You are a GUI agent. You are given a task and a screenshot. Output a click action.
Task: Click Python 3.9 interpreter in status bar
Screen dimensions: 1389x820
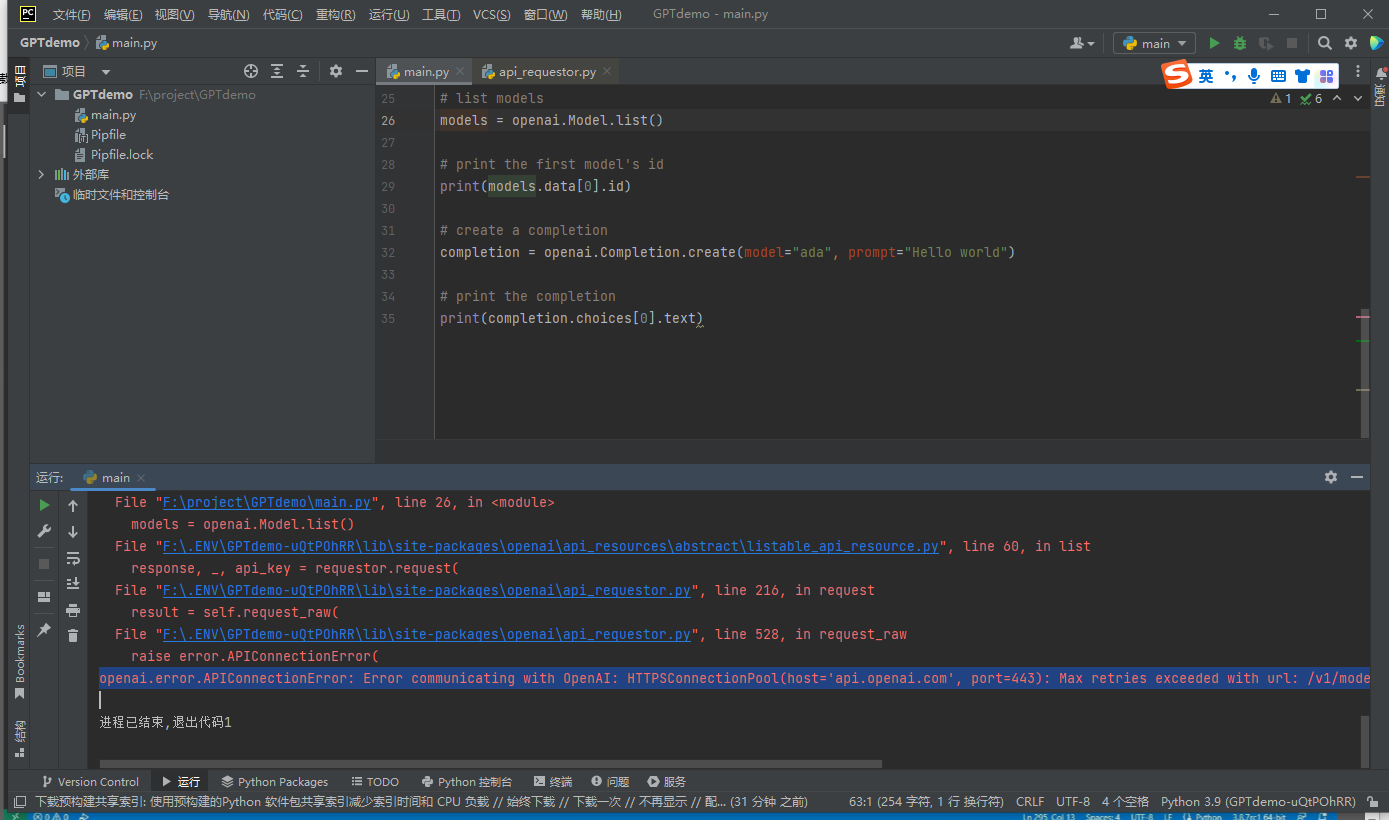(x=1257, y=802)
